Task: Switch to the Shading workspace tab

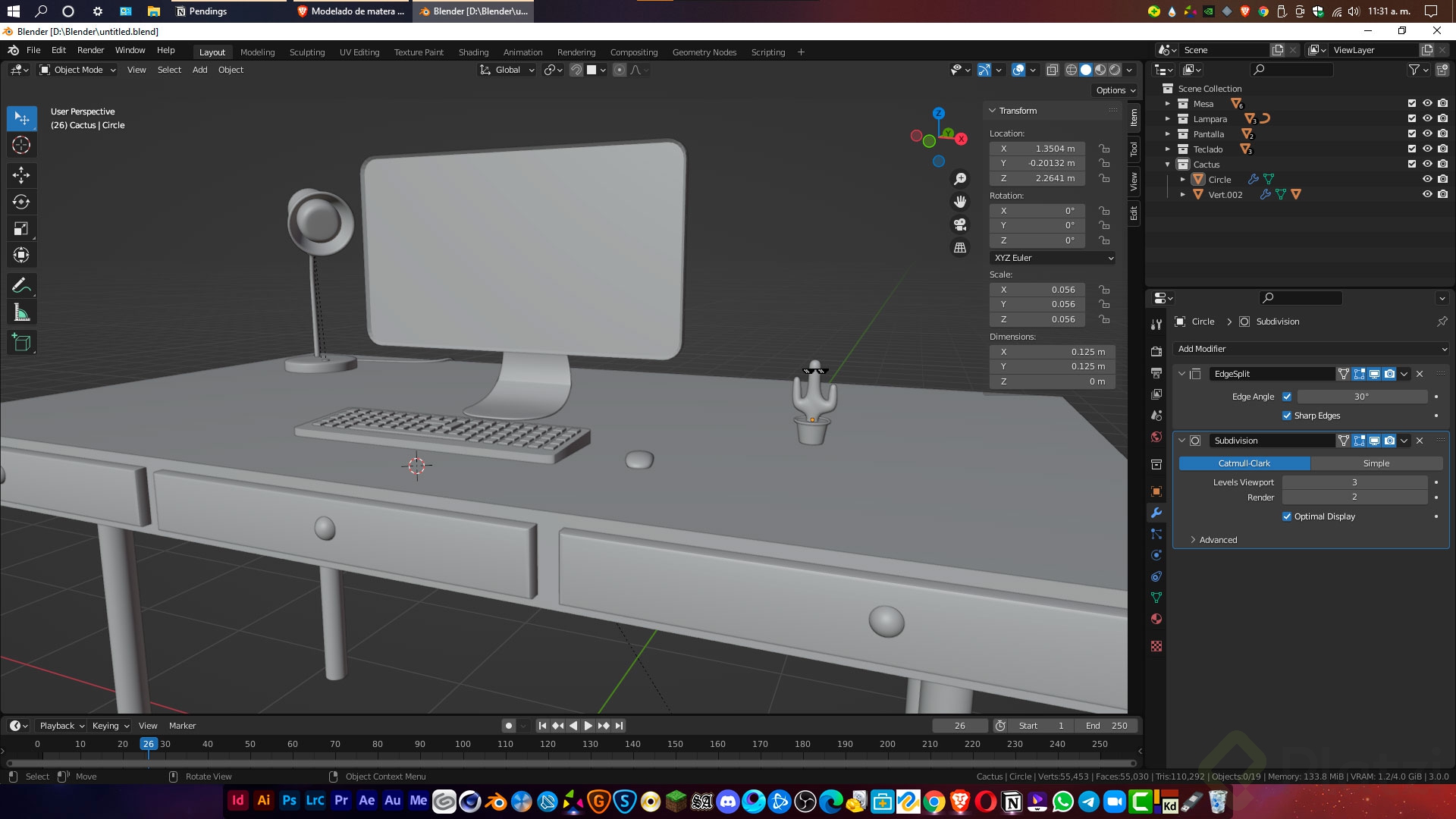Action: pyautogui.click(x=473, y=52)
